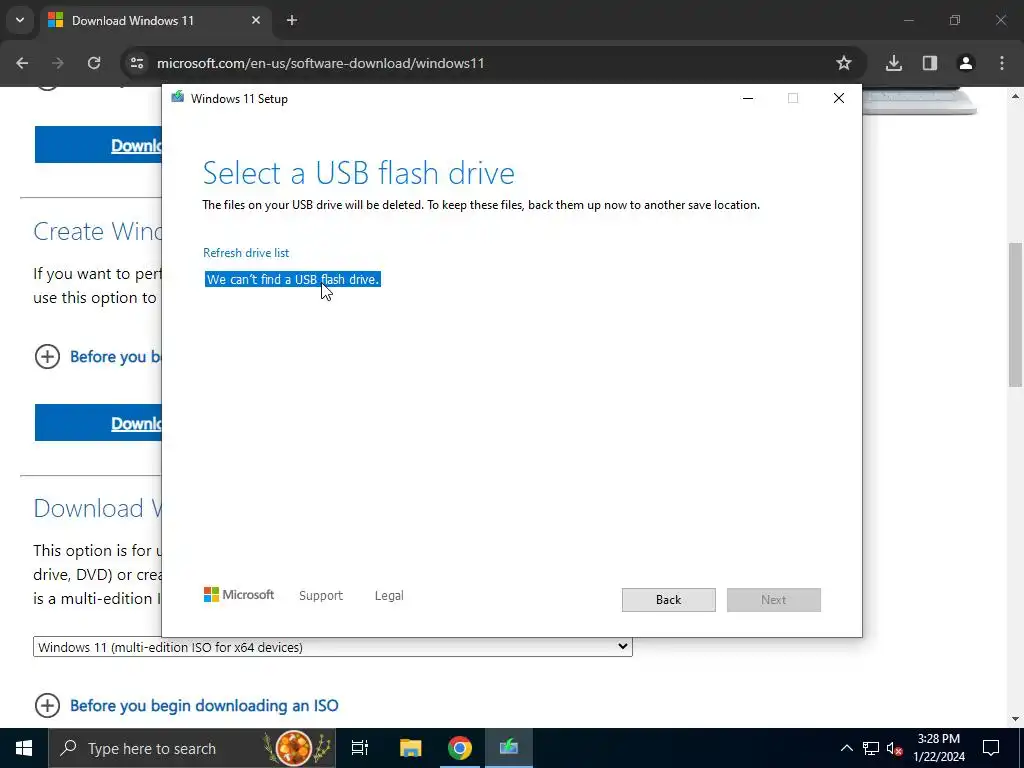Open tab search dropdown arrow
The image size is (1024, 768).
[20, 20]
